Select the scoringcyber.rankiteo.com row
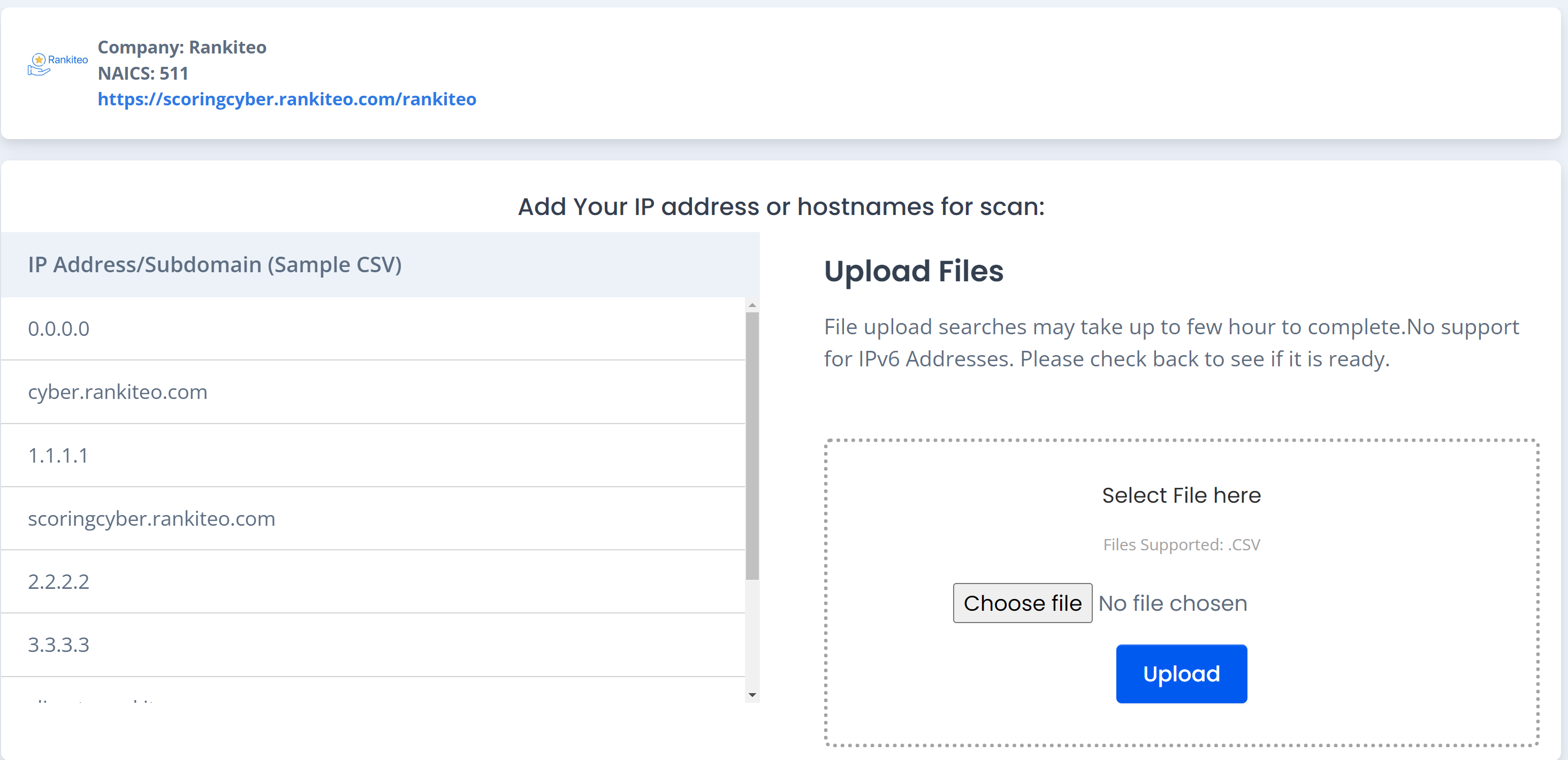The height and width of the screenshot is (760, 1568). (x=151, y=518)
